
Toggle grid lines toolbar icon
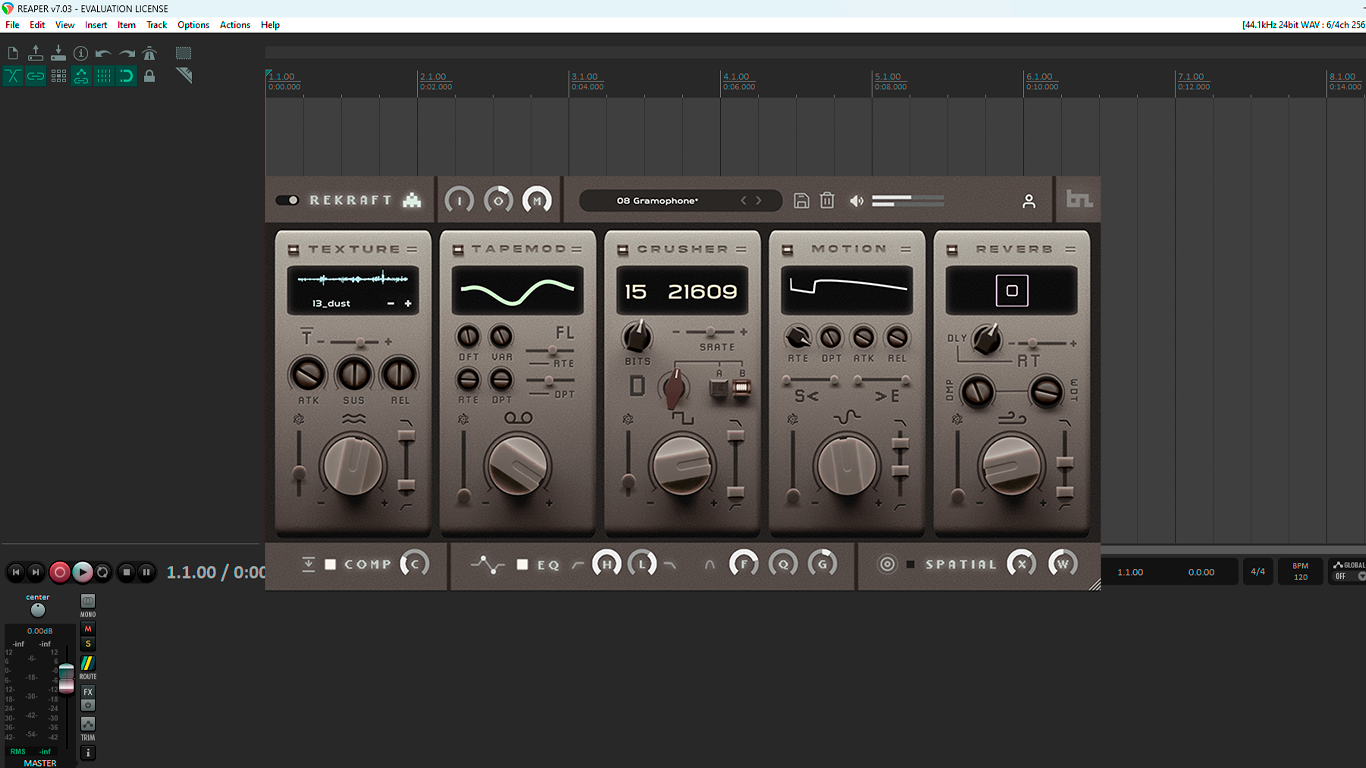[104, 76]
